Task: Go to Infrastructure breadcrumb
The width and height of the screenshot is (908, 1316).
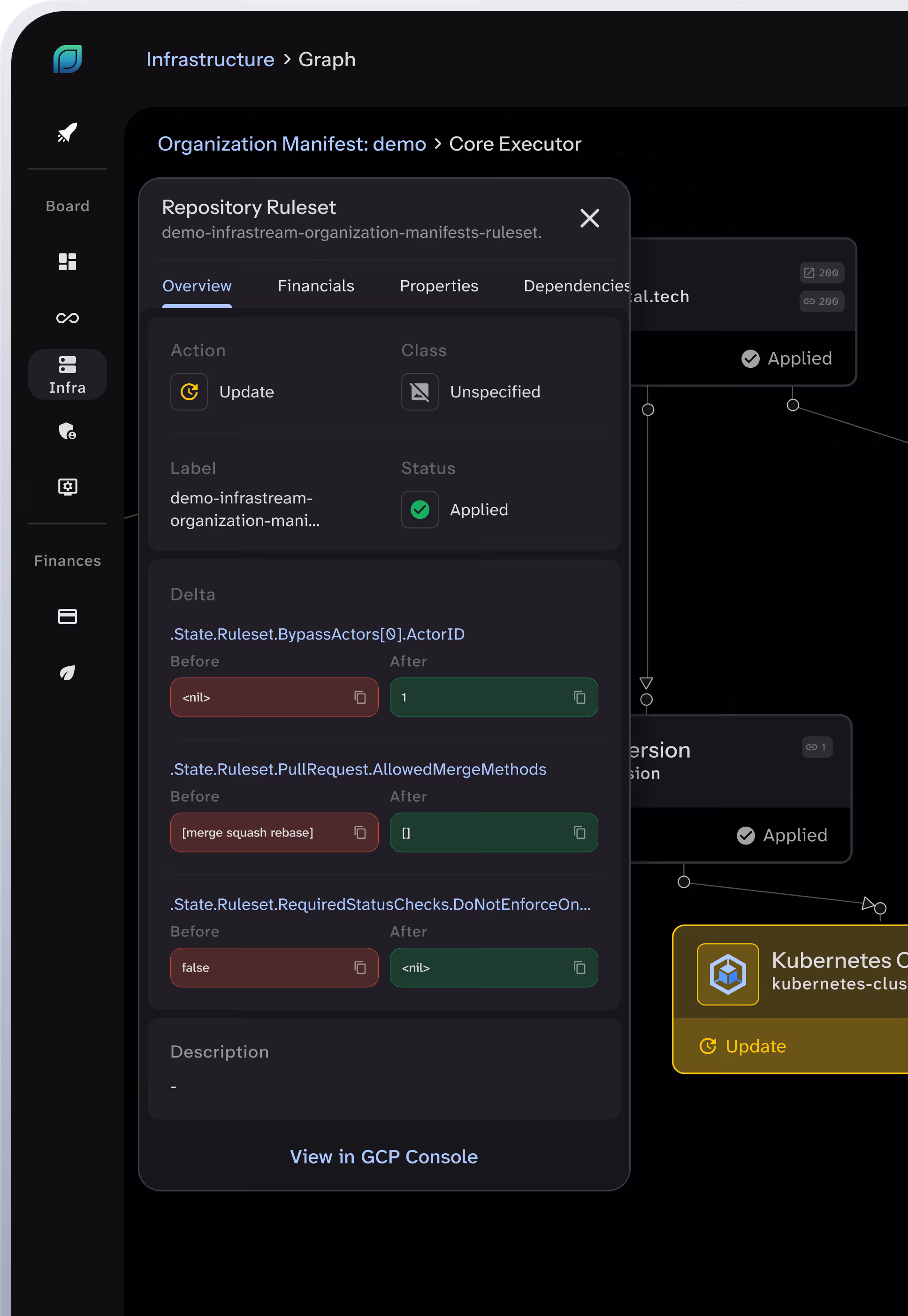Action: 211,60
